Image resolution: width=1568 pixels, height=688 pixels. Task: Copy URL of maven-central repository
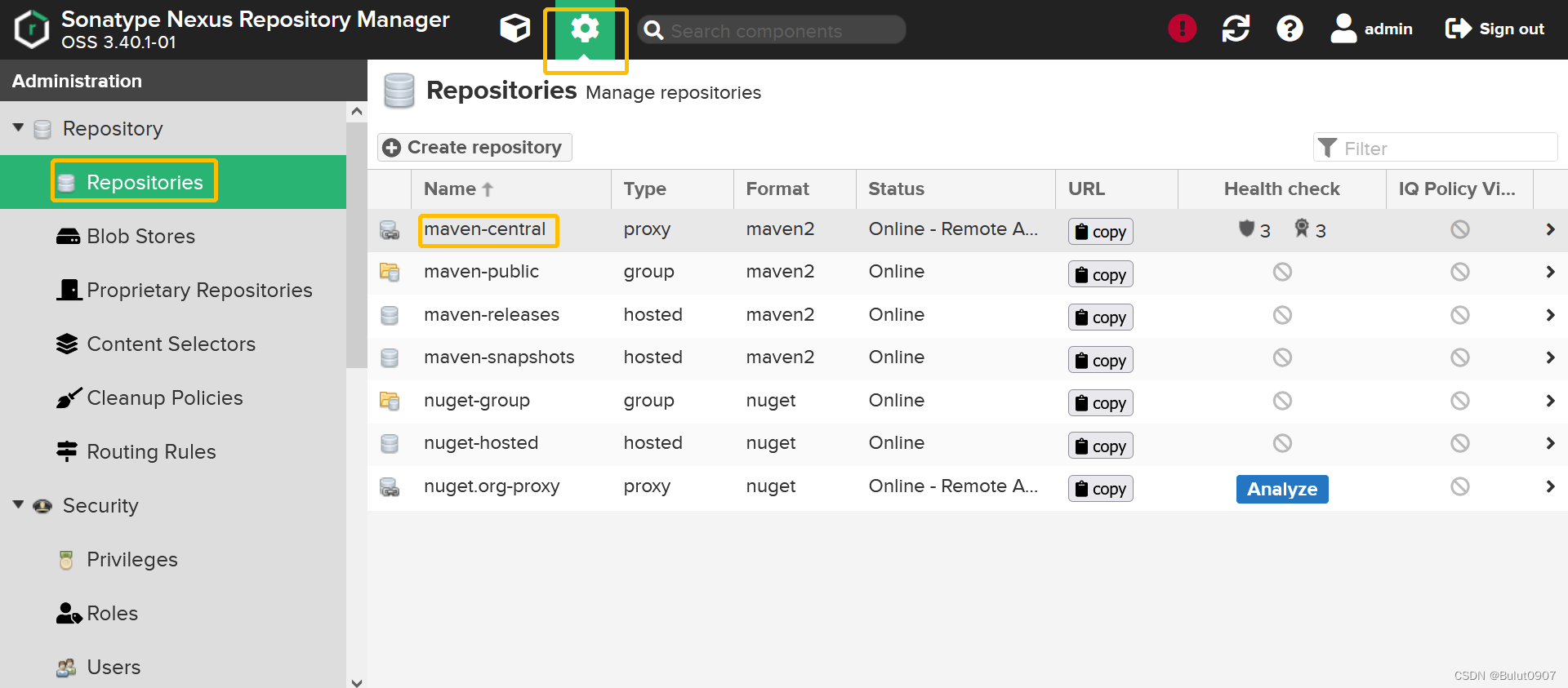[1100, 232]
